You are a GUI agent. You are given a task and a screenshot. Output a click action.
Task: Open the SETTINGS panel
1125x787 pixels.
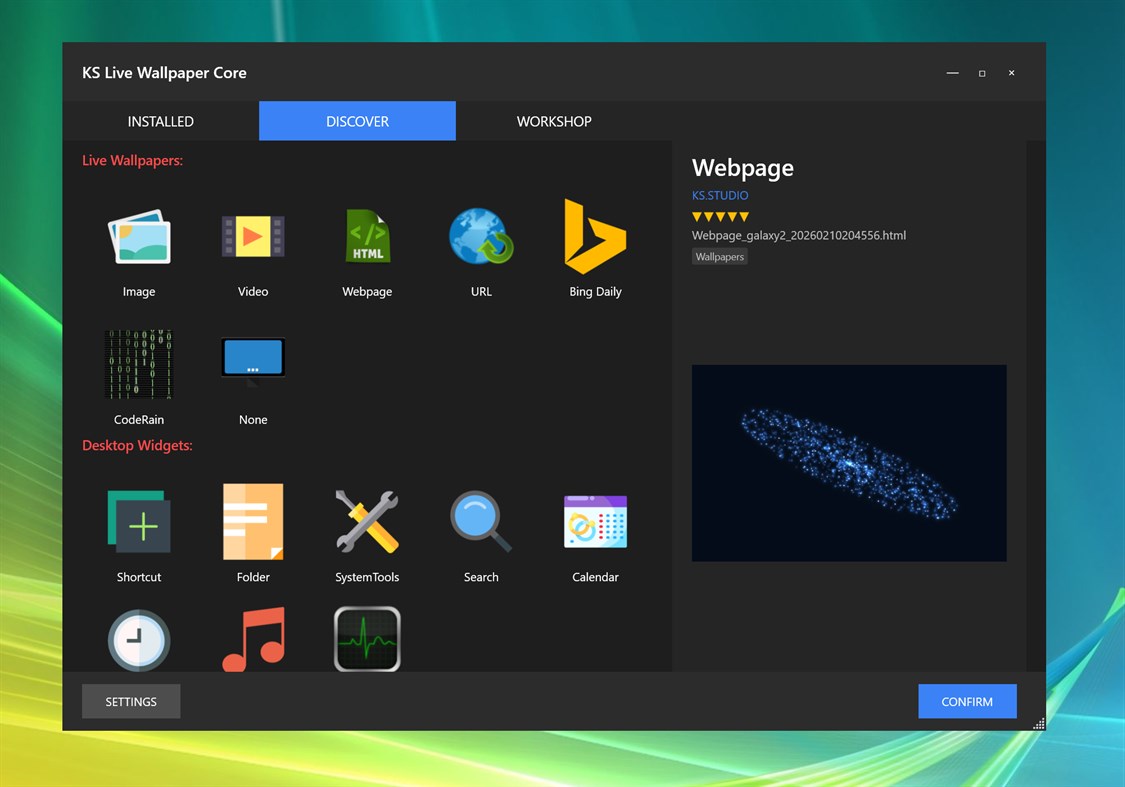(x=131, y=701)
